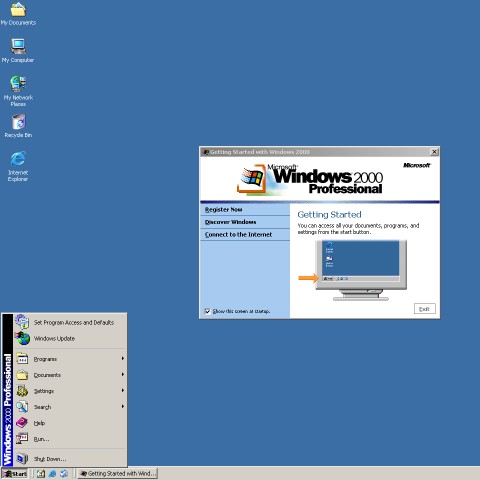Expand the Search submenu arrow
480x480 pixels.
123,407
